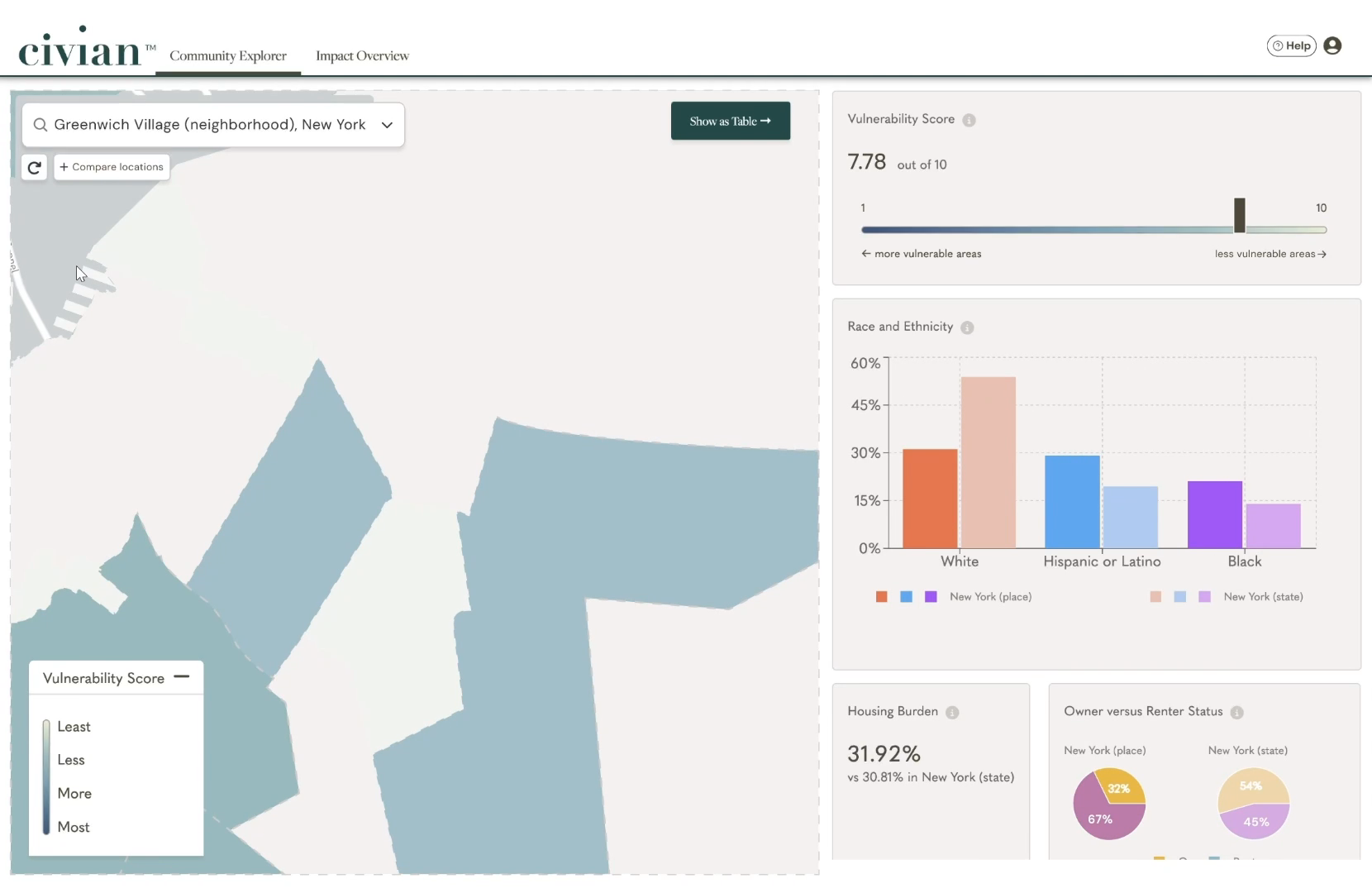Click the White New York (state) light bar
1372x893 pixels.
tap(989, 462)
